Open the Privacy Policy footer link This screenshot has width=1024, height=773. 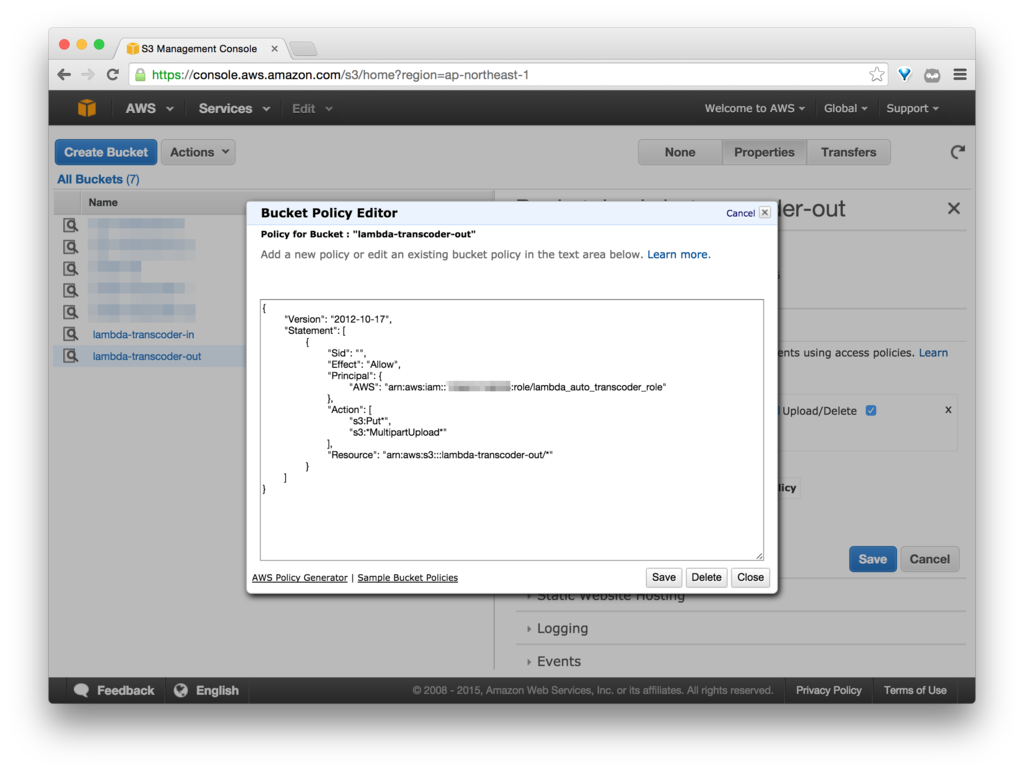coord(828,690)
